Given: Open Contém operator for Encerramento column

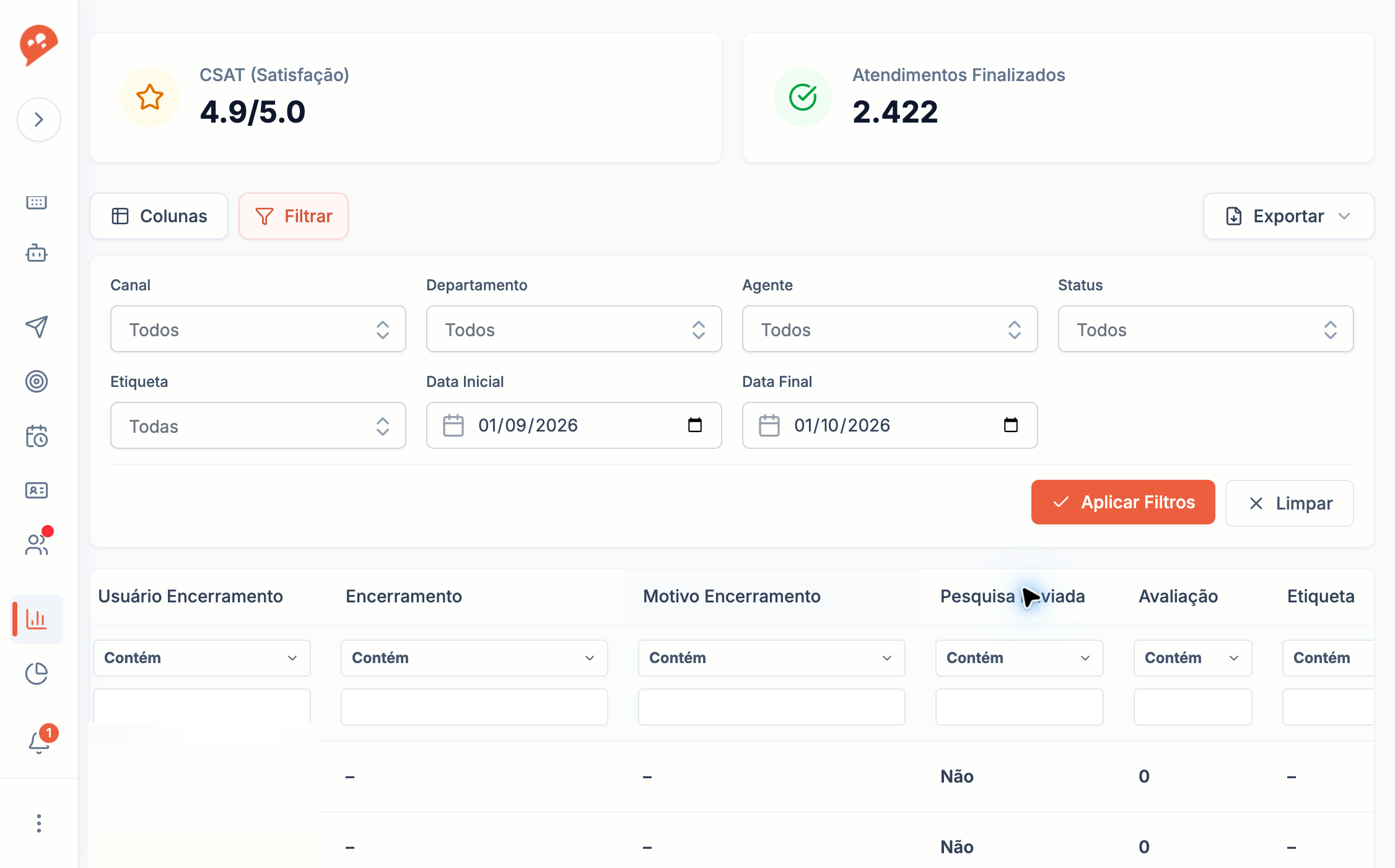Looking at the screenshot, I should (x=474, y=658).
